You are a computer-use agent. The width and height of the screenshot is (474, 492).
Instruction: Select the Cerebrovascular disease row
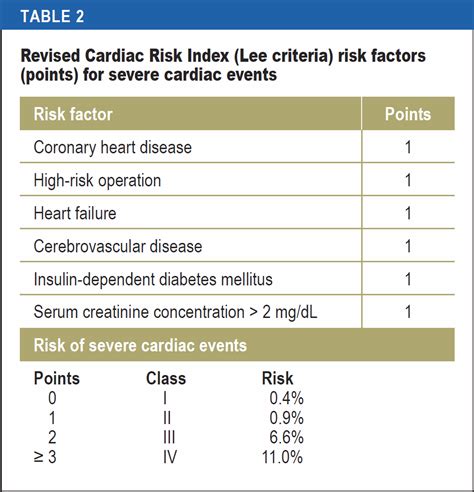click(237, 246)
